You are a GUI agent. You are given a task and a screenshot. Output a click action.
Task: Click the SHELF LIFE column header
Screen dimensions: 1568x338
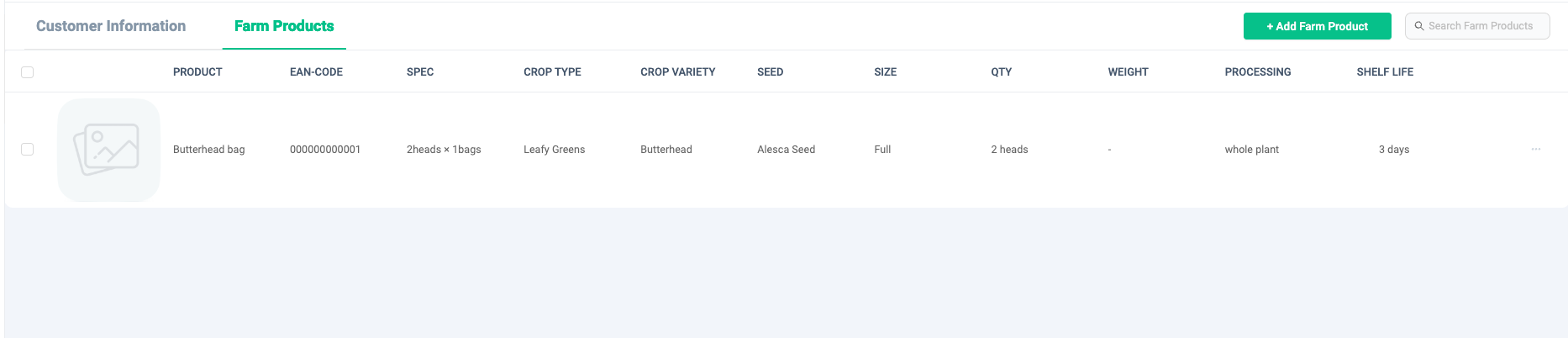click(1385, 72)
